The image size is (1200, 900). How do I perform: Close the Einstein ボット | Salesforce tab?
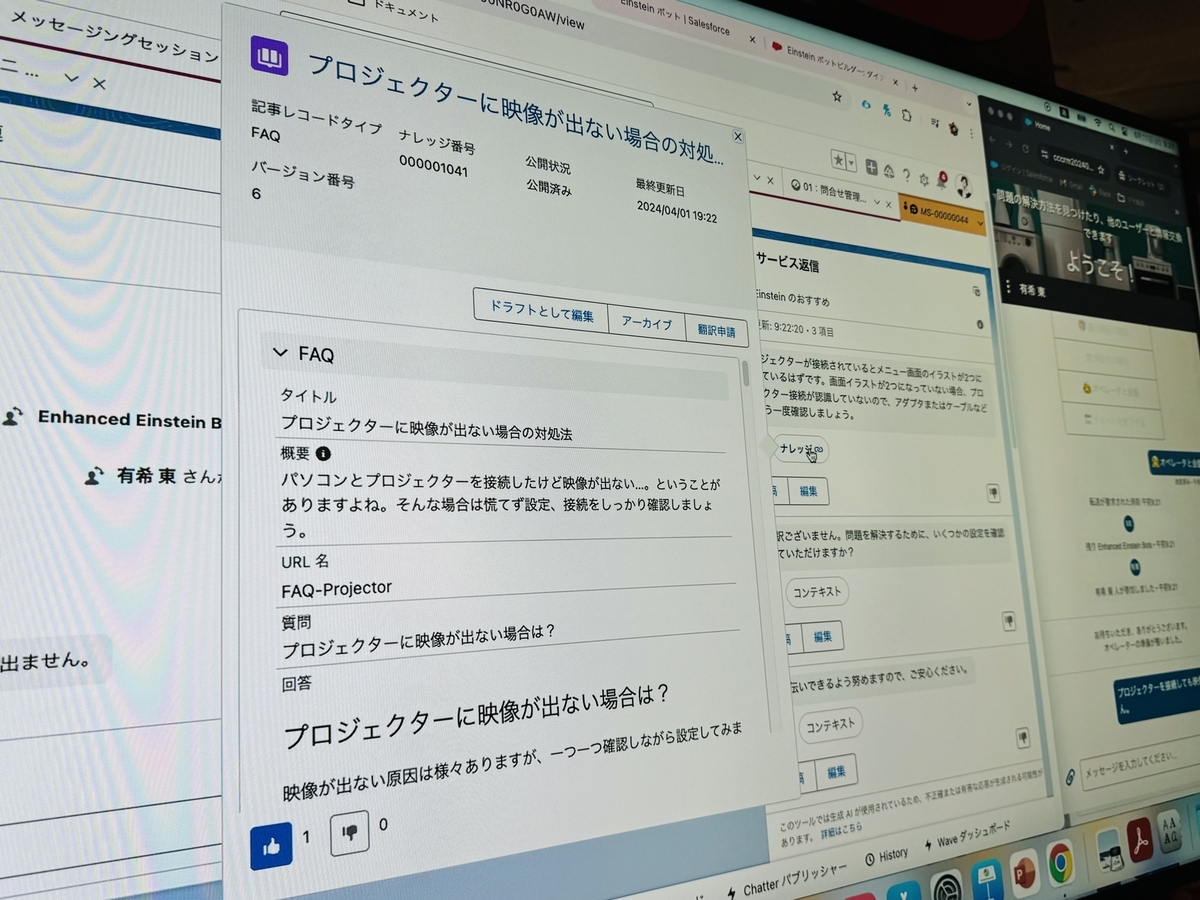(x=752, y=41)
